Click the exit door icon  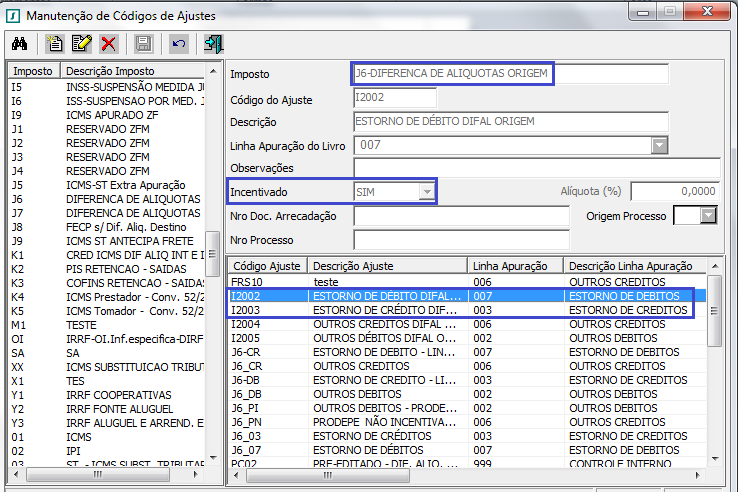(213, 44)
